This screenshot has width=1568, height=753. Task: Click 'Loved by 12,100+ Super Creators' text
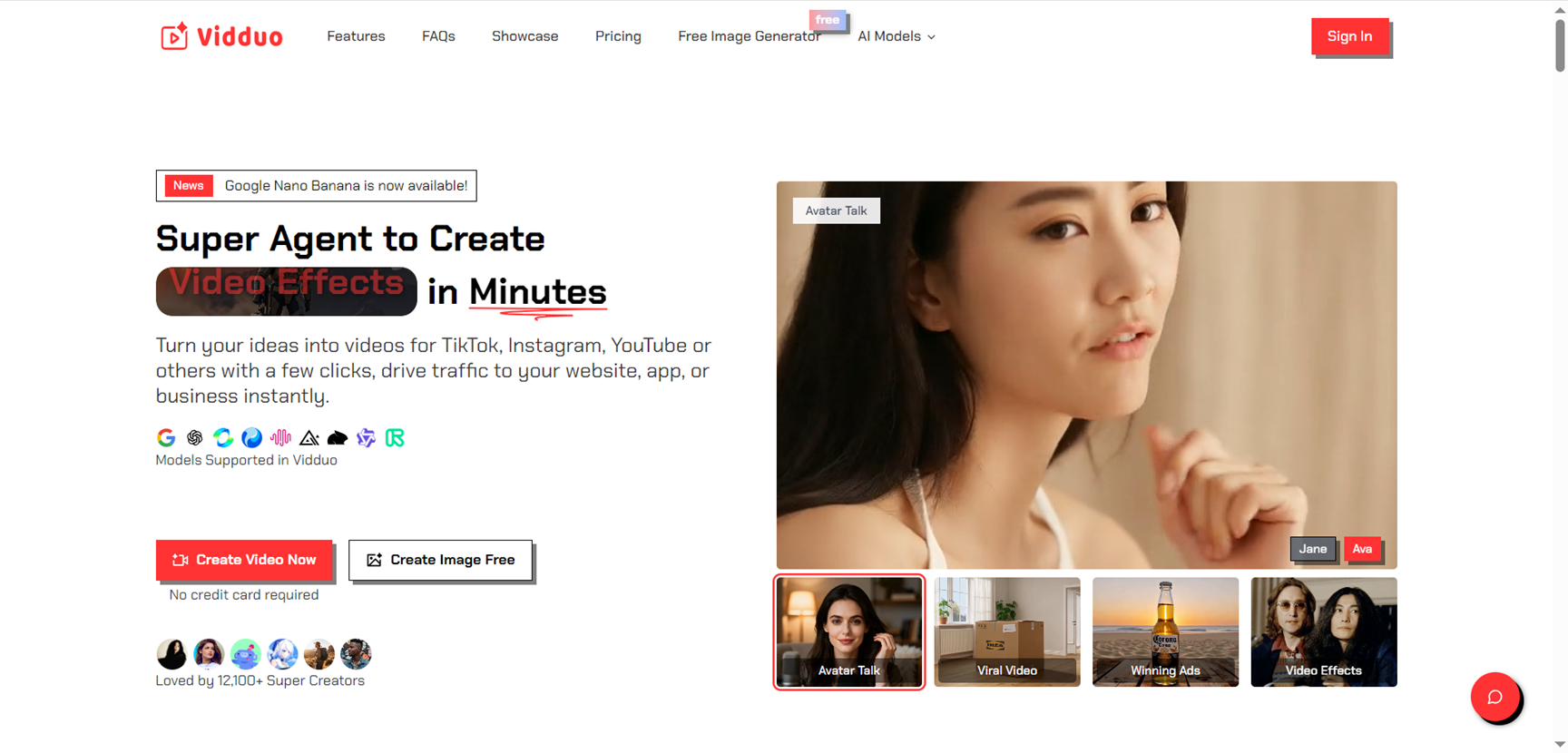pyautogui.click(x=260, y=680)
